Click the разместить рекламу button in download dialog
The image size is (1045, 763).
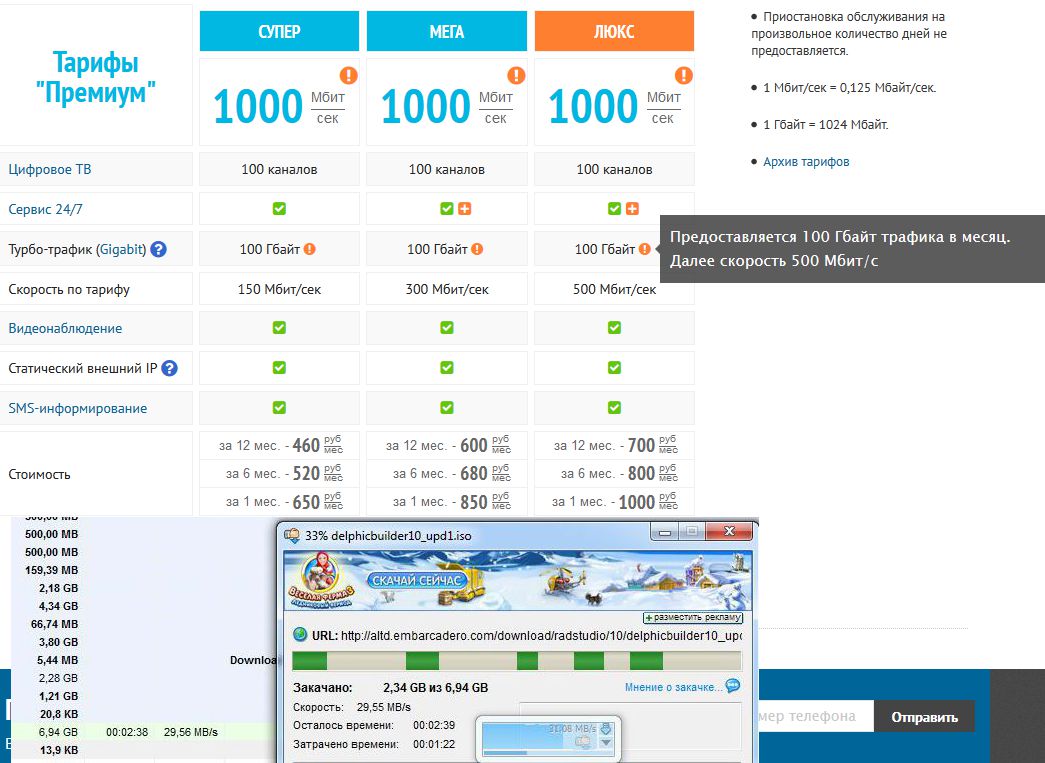693,617
